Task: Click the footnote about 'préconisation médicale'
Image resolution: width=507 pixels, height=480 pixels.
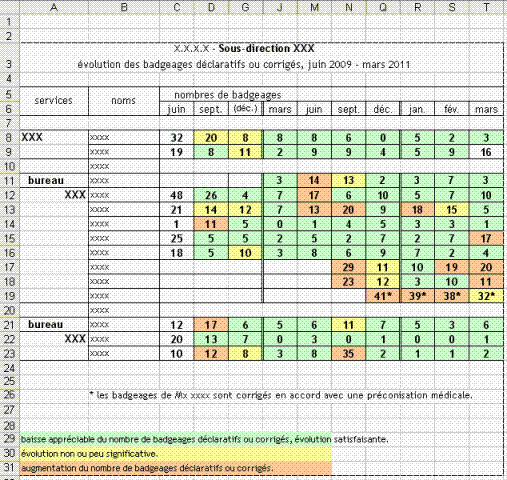Action: [x=281, y=395]
